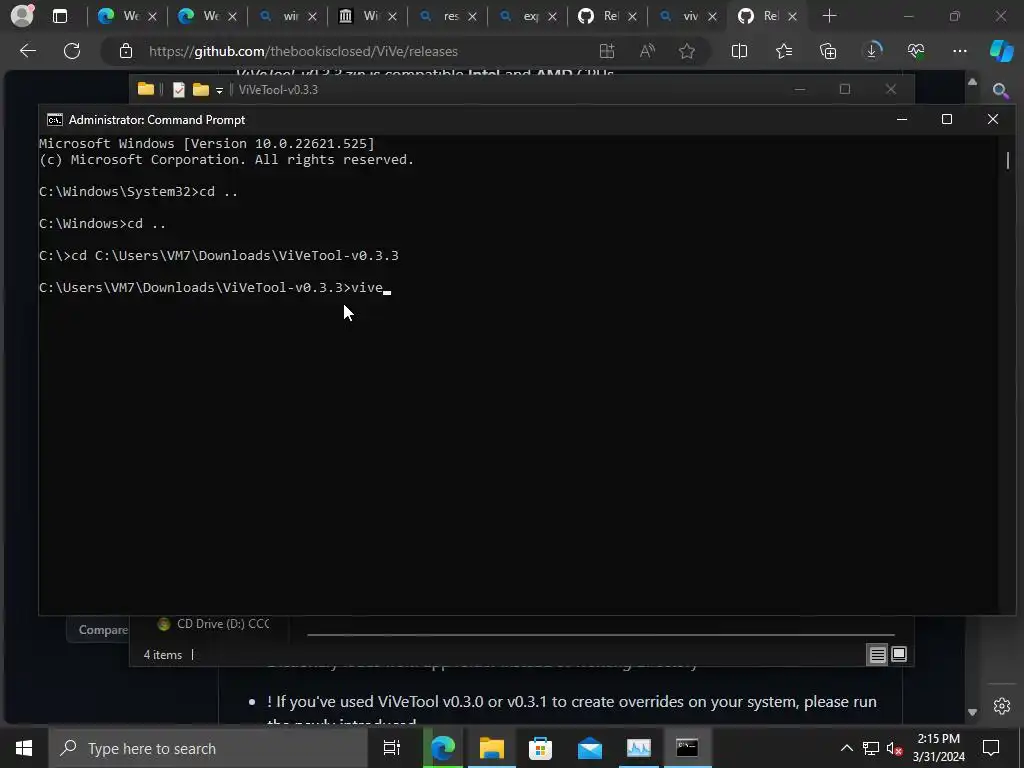
Task: Open the Windows Start menu
Action: point(24,748)
